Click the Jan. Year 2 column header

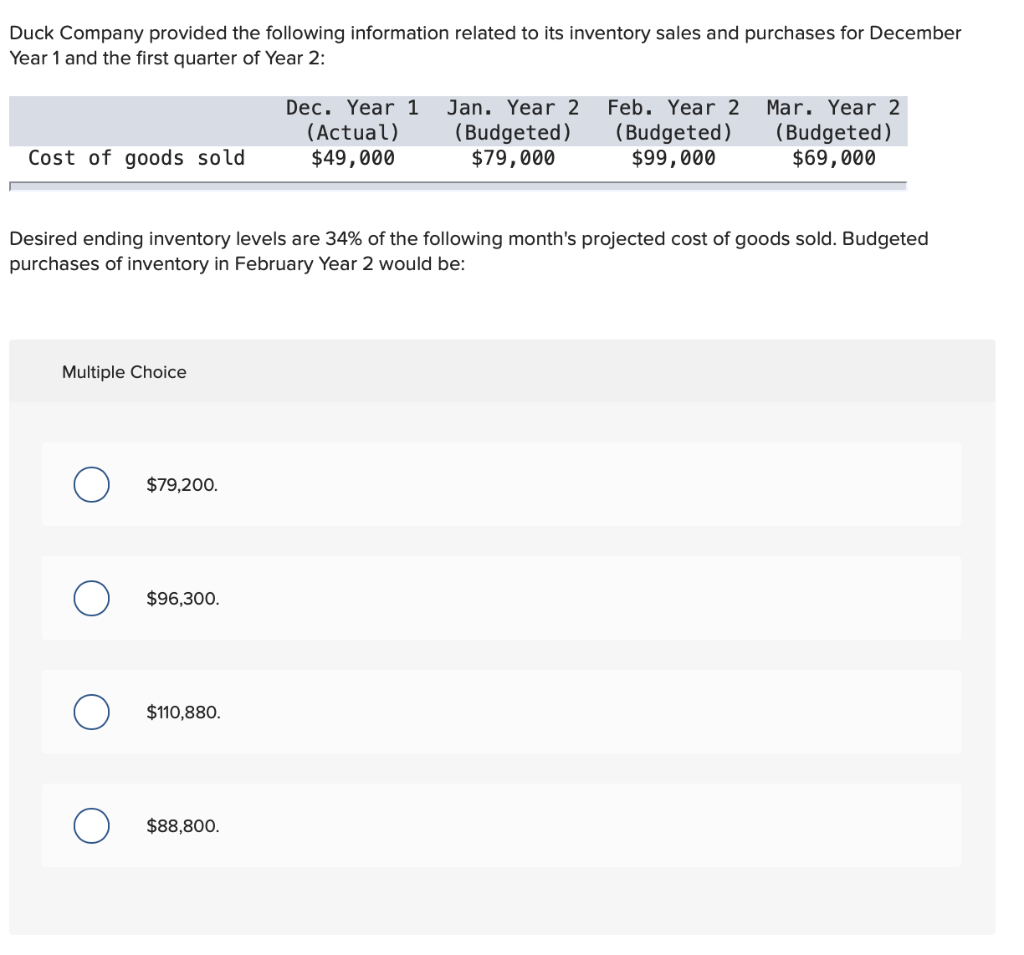pos(513,108)
